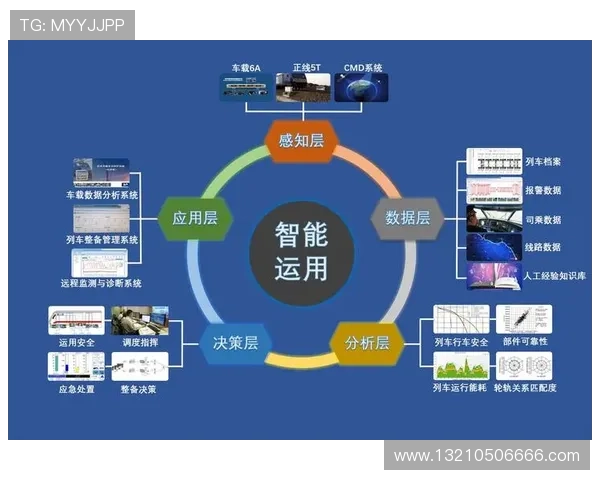This screenshot has width=600, height=480.
Task: Click the 车载数据分析系统 caption
Action: 102,195
